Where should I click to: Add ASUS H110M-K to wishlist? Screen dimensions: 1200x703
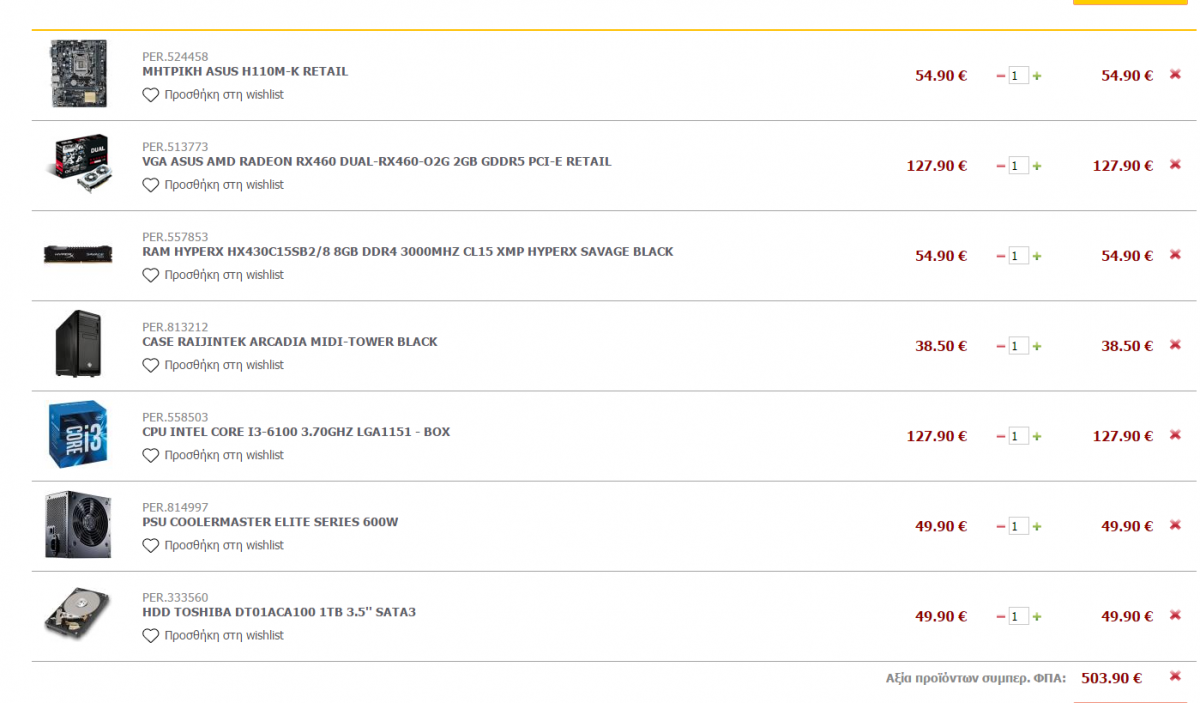click(213, 95)
